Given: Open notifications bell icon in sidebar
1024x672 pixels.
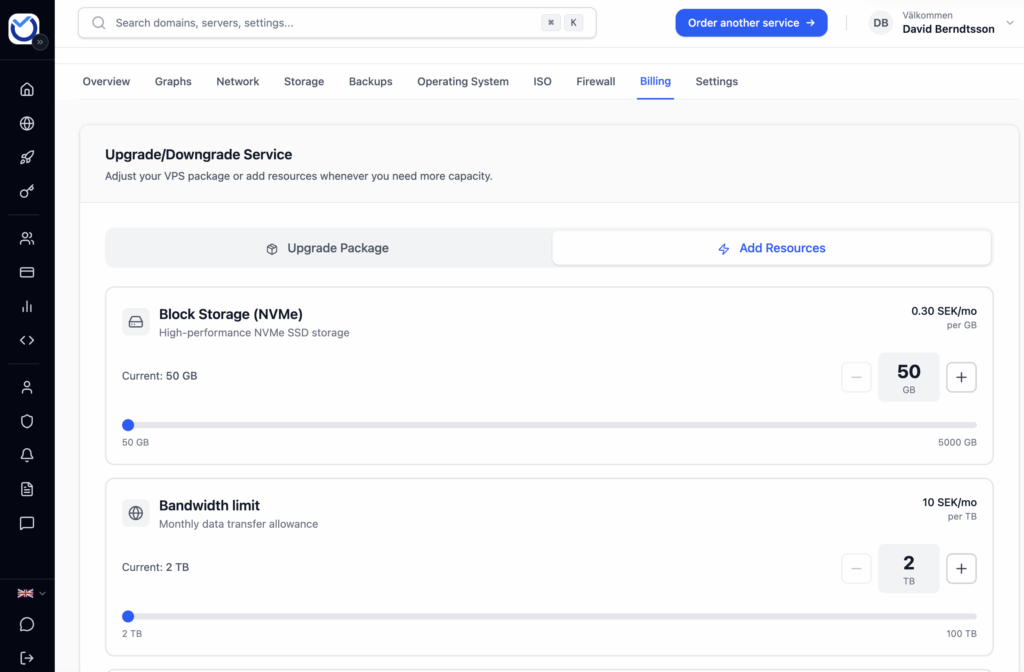Looking at the screenshot, I should click(27, 455).
